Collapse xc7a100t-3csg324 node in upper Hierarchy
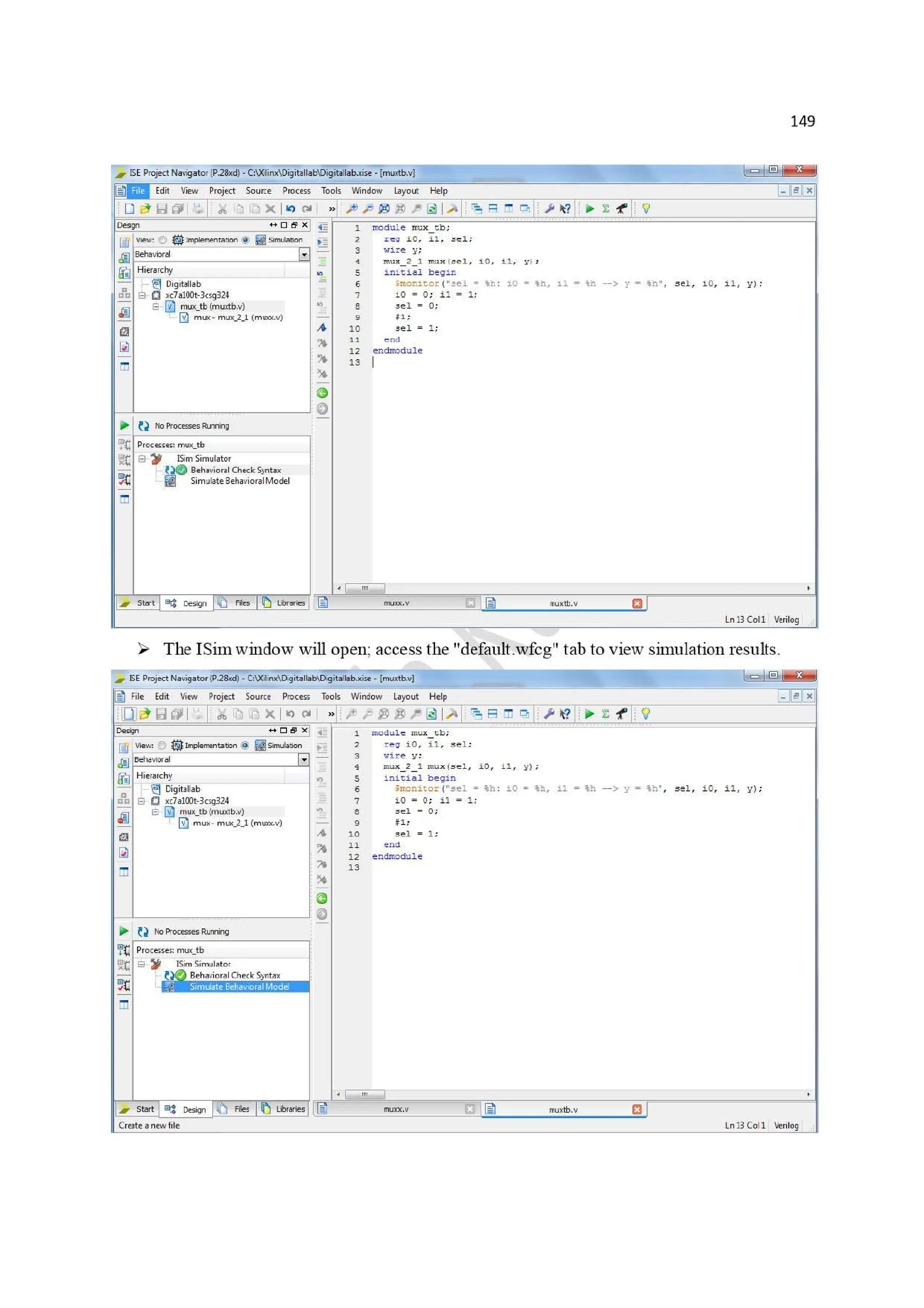Viewport: 924px width, 1308px height. tap(142, 295)
